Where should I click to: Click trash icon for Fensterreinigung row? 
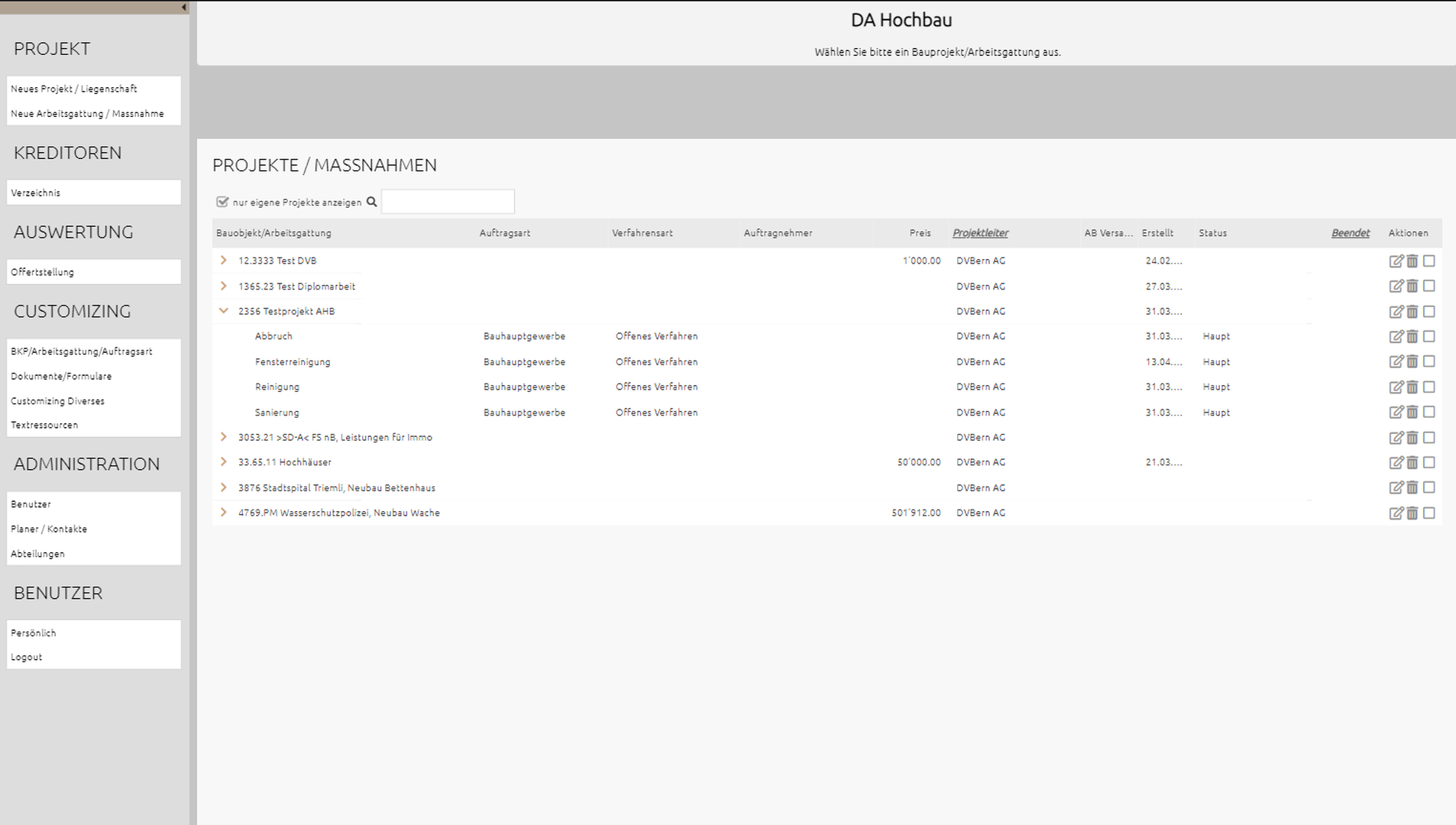click(1412, 362)
